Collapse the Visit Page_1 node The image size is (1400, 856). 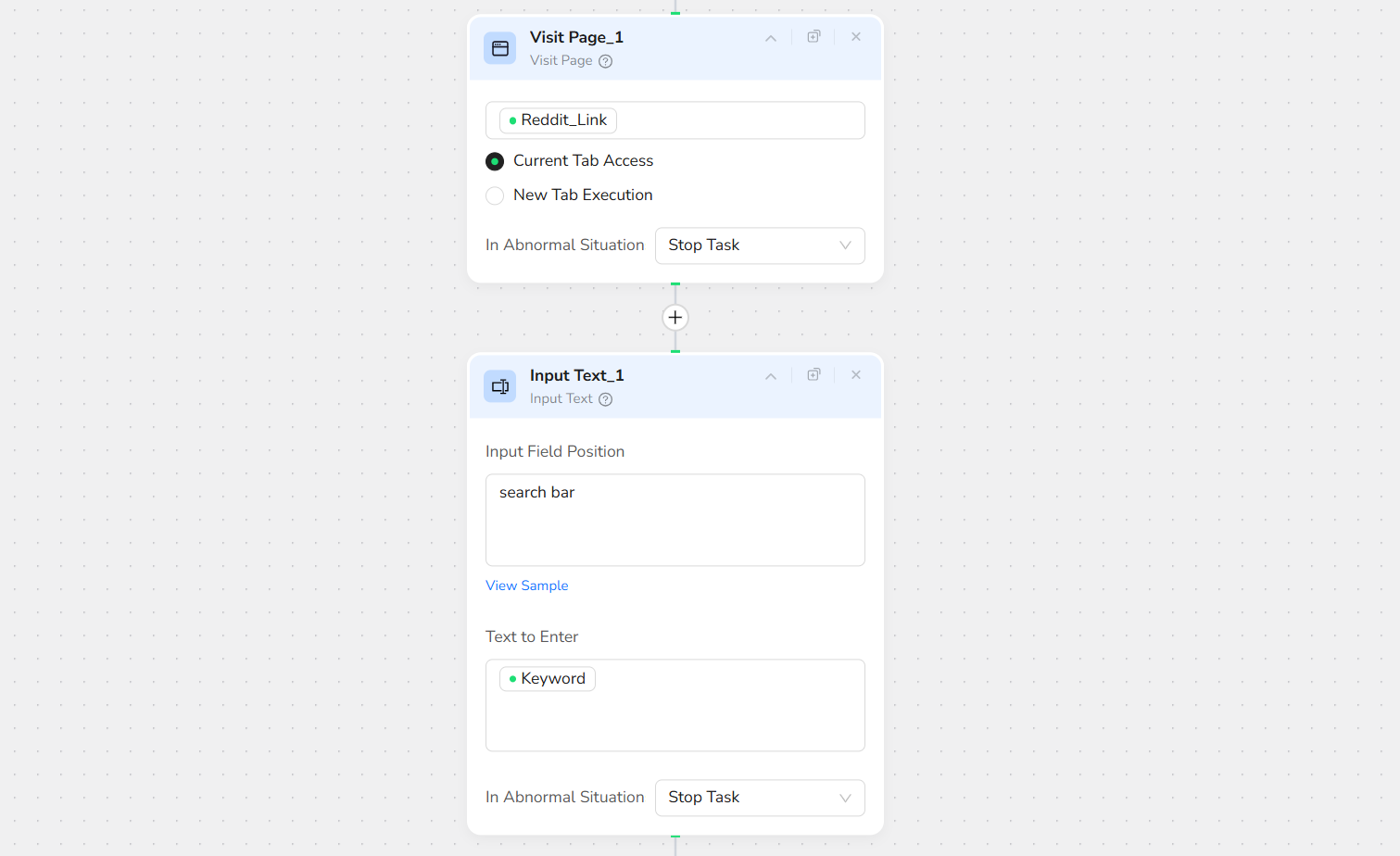771,38
